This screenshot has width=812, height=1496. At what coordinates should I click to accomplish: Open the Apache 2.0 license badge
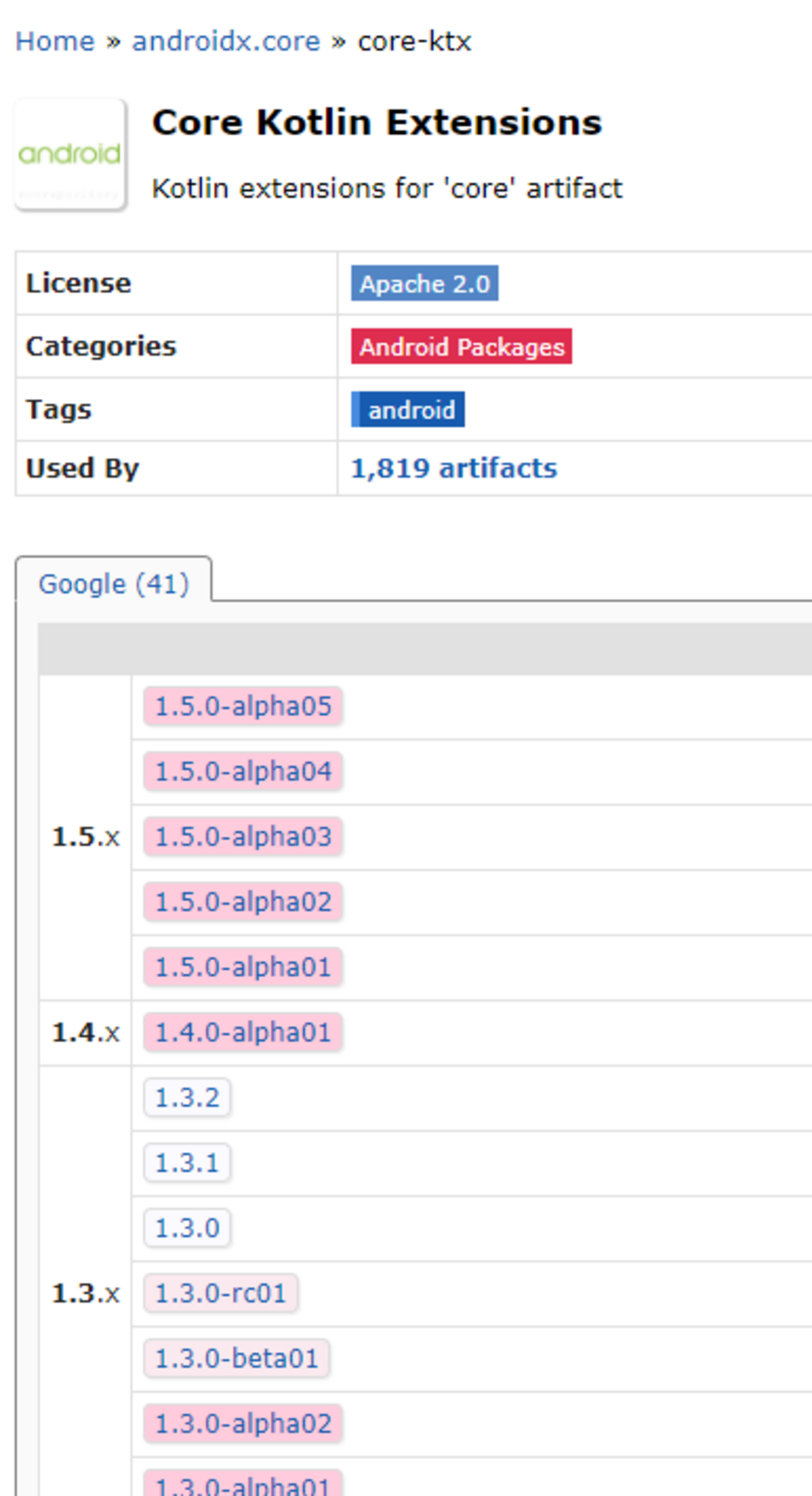click(425, 284)
